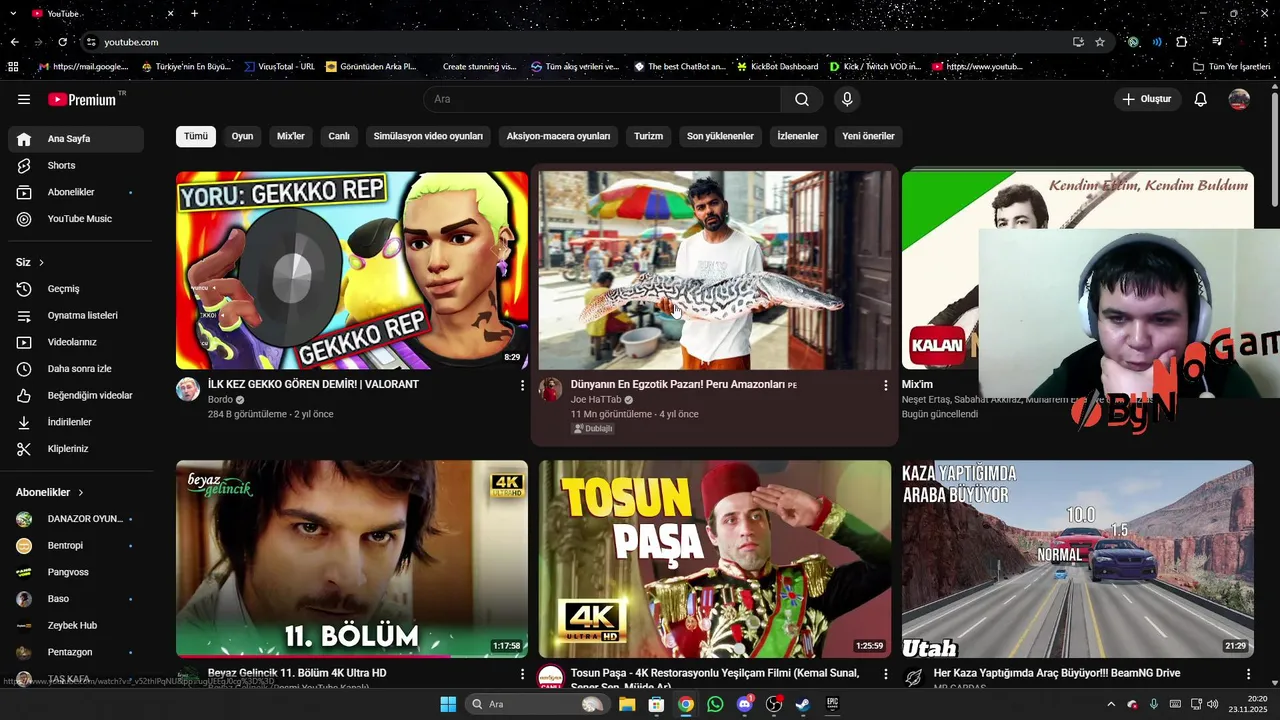1280x720 pixels.
Task: Open browser extensions puzzle icon
Action: tap(1182, 42)
